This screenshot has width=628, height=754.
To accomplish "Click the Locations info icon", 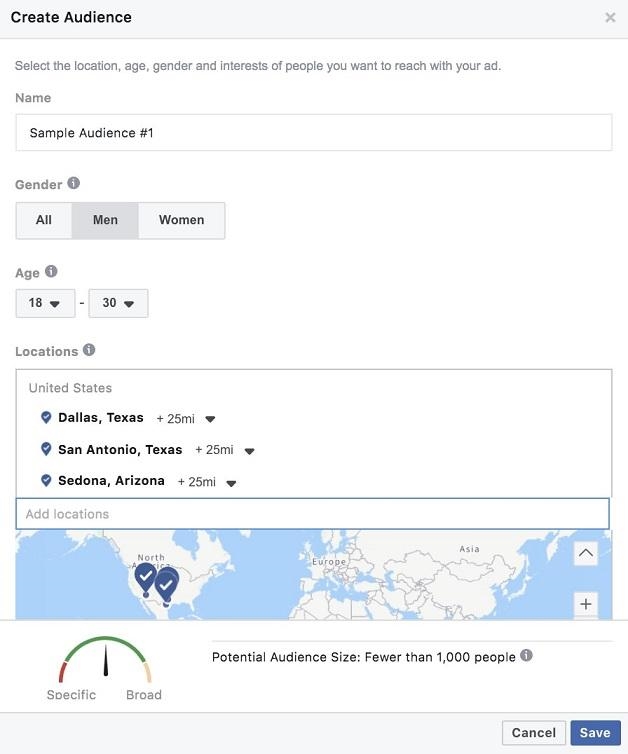I will click(x=89, y=350).
